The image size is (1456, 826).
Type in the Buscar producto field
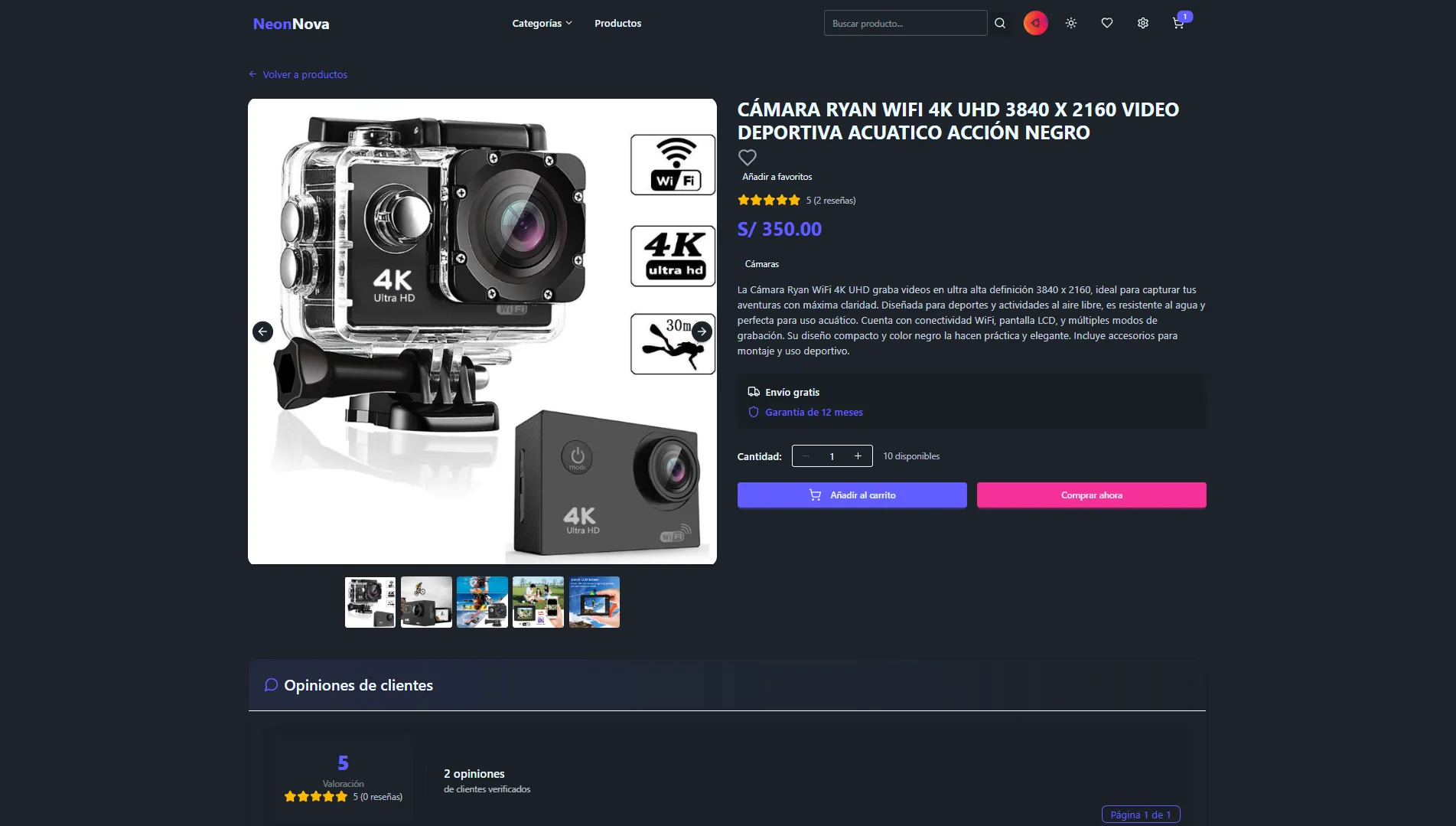click(904, 23)
